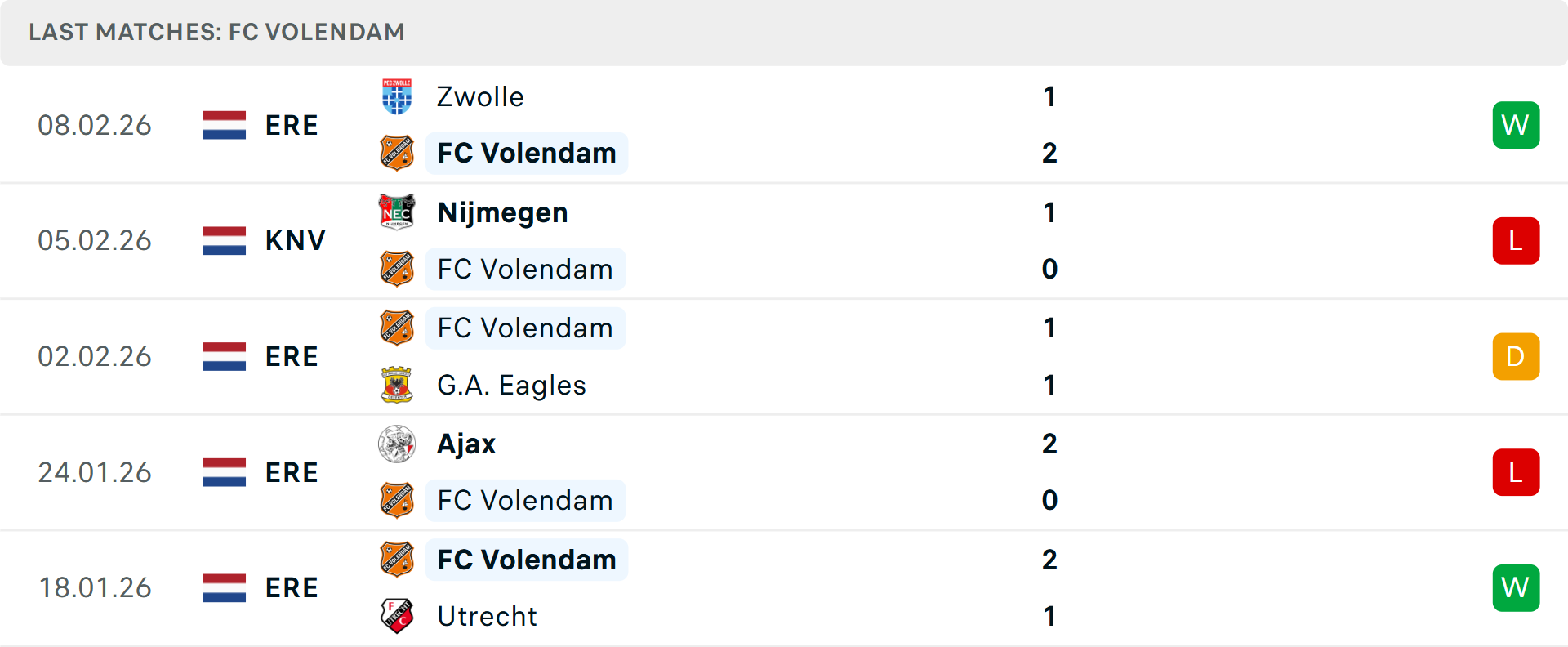The width and height of the screenshot is (1568, 647).
Task: Click the G.A. Eagles club crest
Action: point(398,385)
